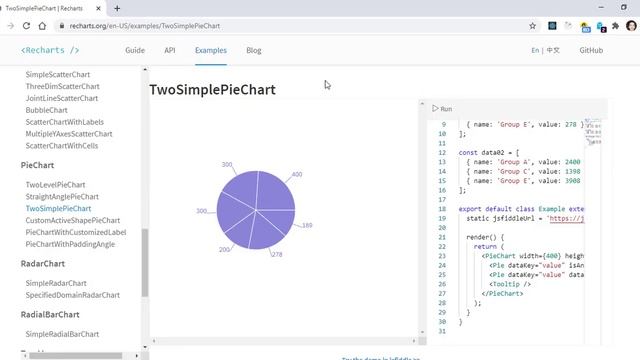Reload the page with the refresh icon
Image resolution: width=640 pixels, height=360 pixels.
point(26,26)
